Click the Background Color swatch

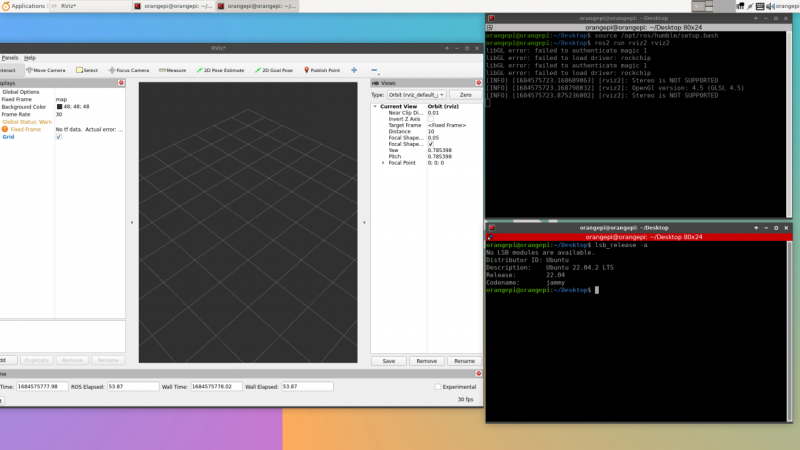pyautogui.click(x=58, y=107)
